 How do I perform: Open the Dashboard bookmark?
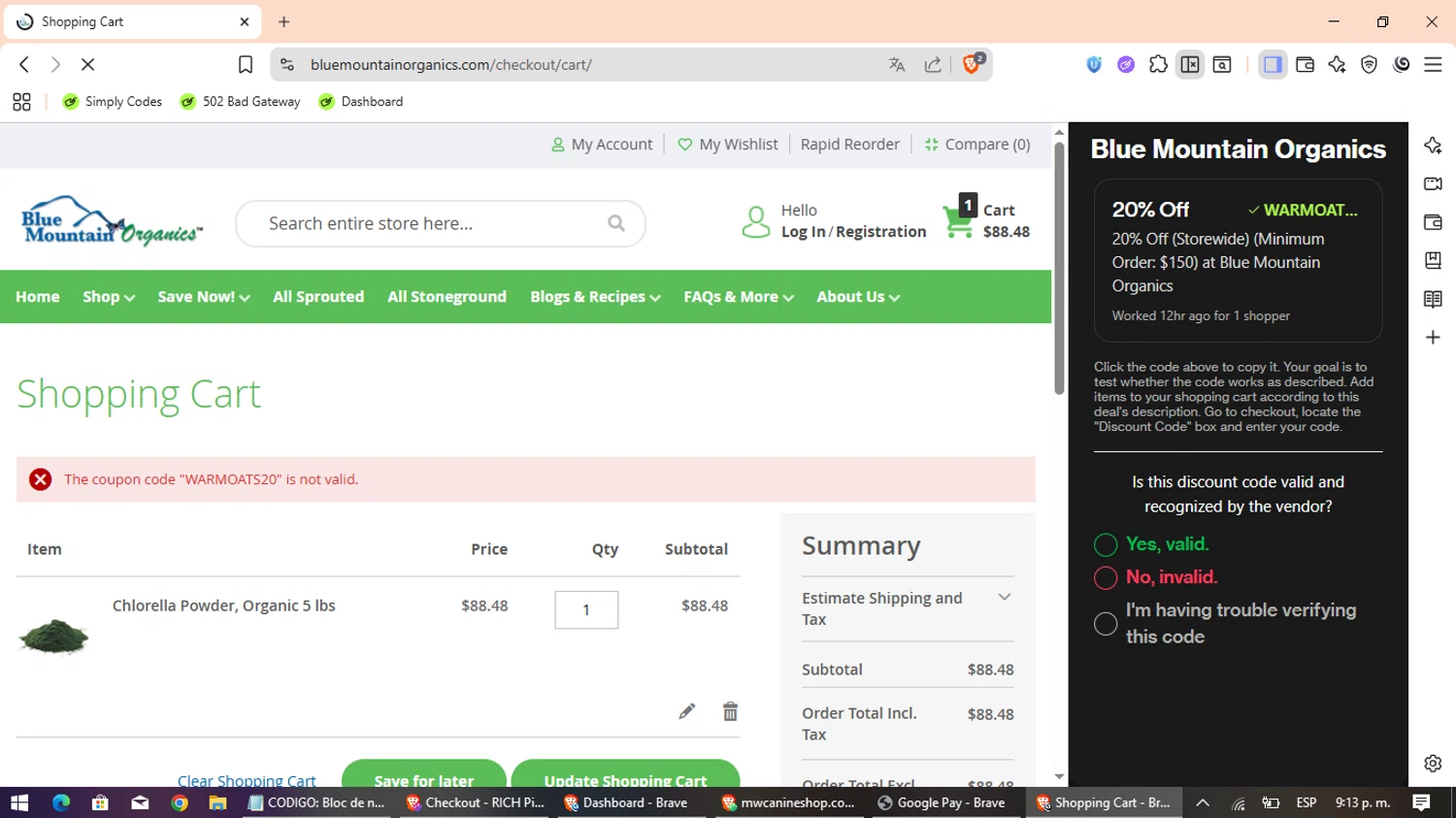tap(361, 102)
